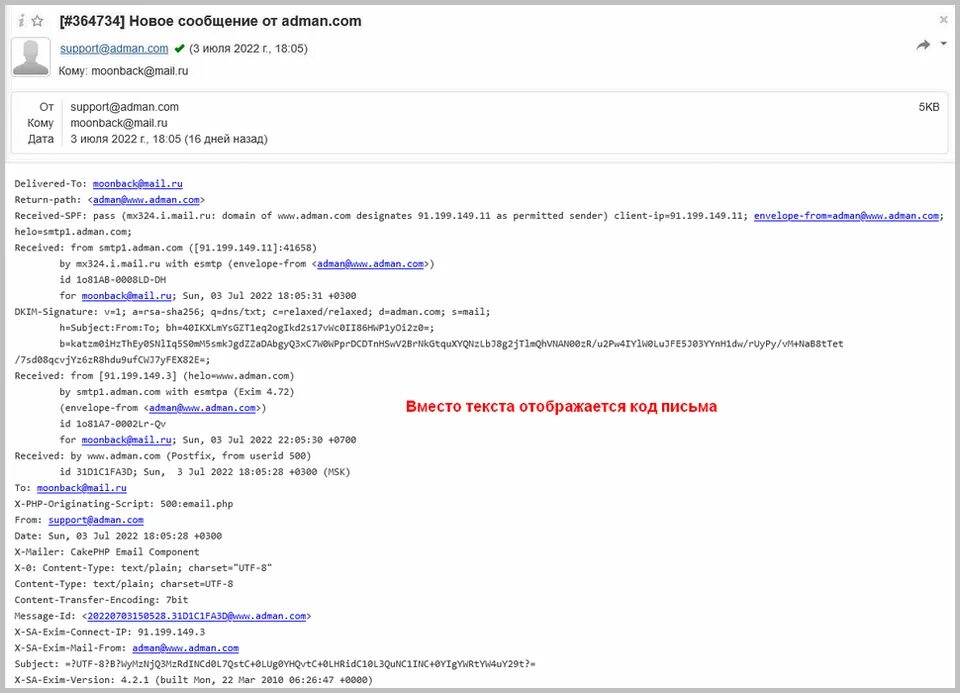The height and width of the screenshot is (693, 960).
Task: Click the 'Кому: moonback@mail.ru' line
Action: [124, 71]
